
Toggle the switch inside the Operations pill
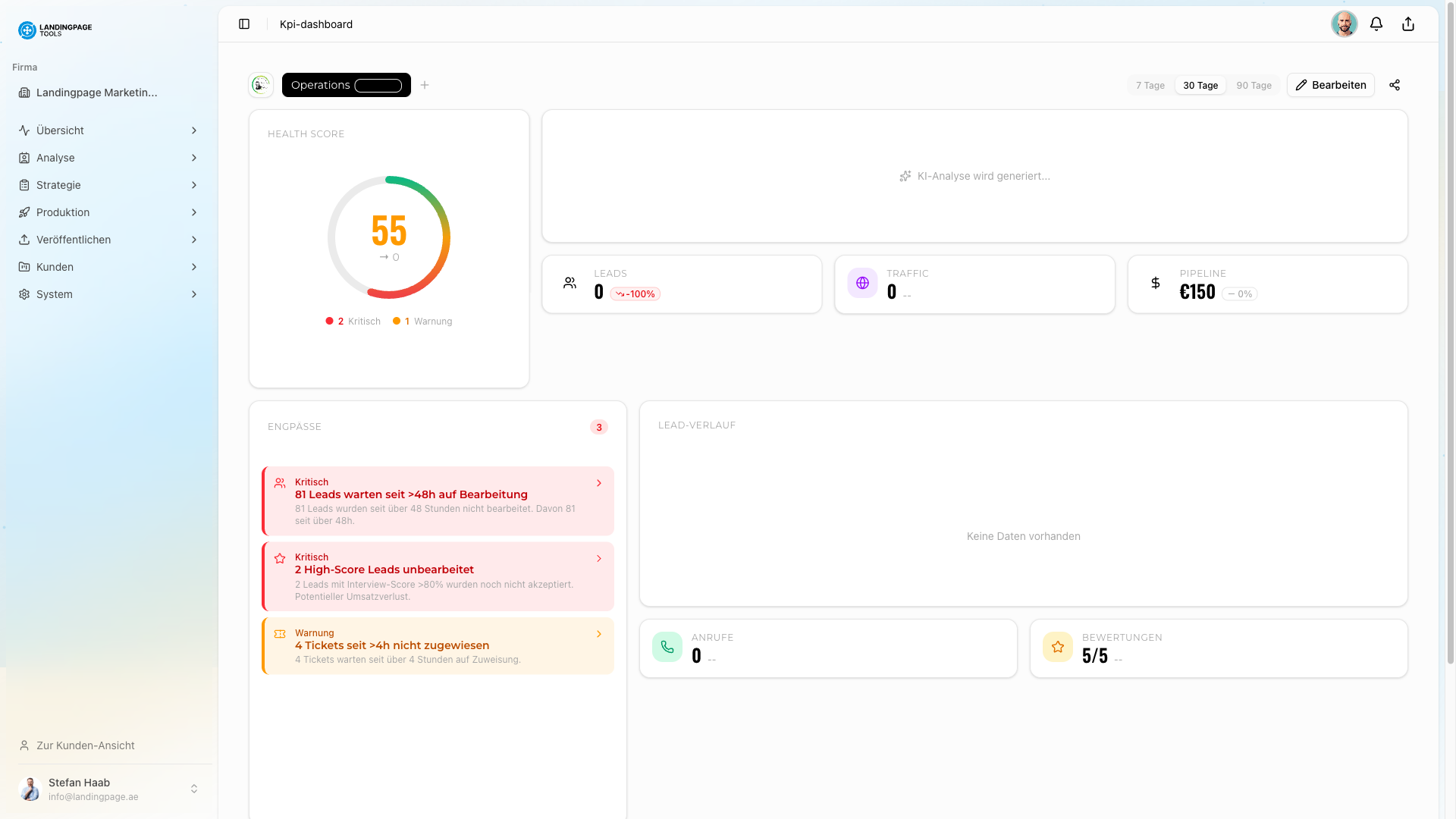pos(378,85)
